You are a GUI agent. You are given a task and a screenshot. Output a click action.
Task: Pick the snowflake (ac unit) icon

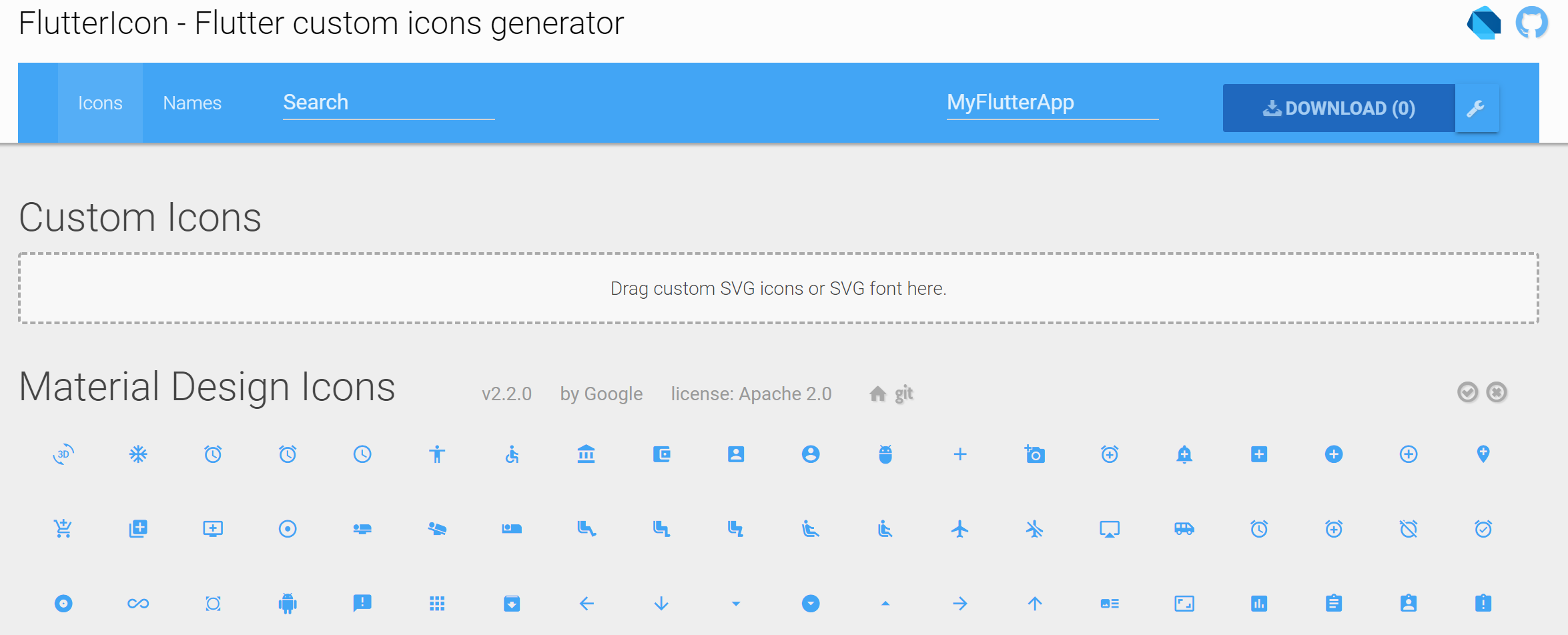point(138,455)
